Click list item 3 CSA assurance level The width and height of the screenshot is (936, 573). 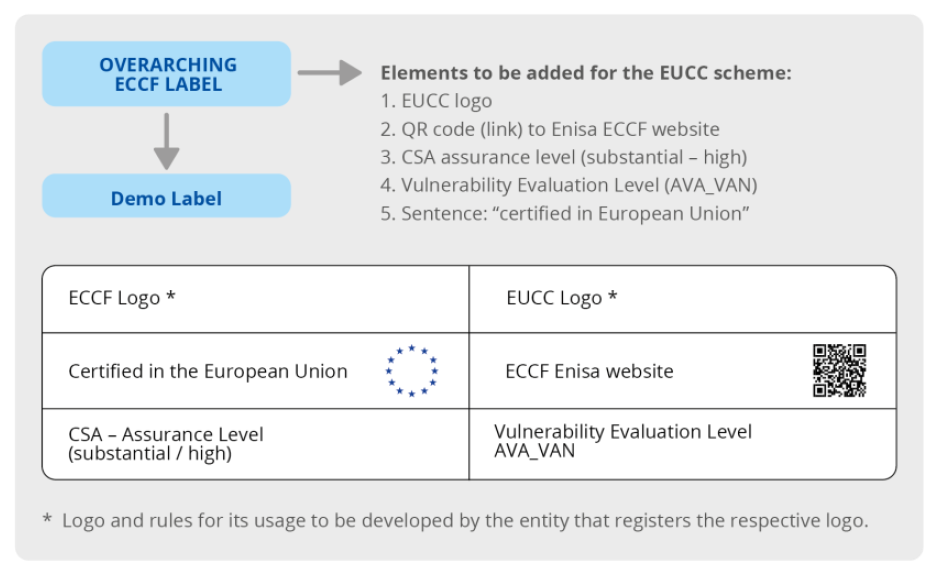(564, 157)
